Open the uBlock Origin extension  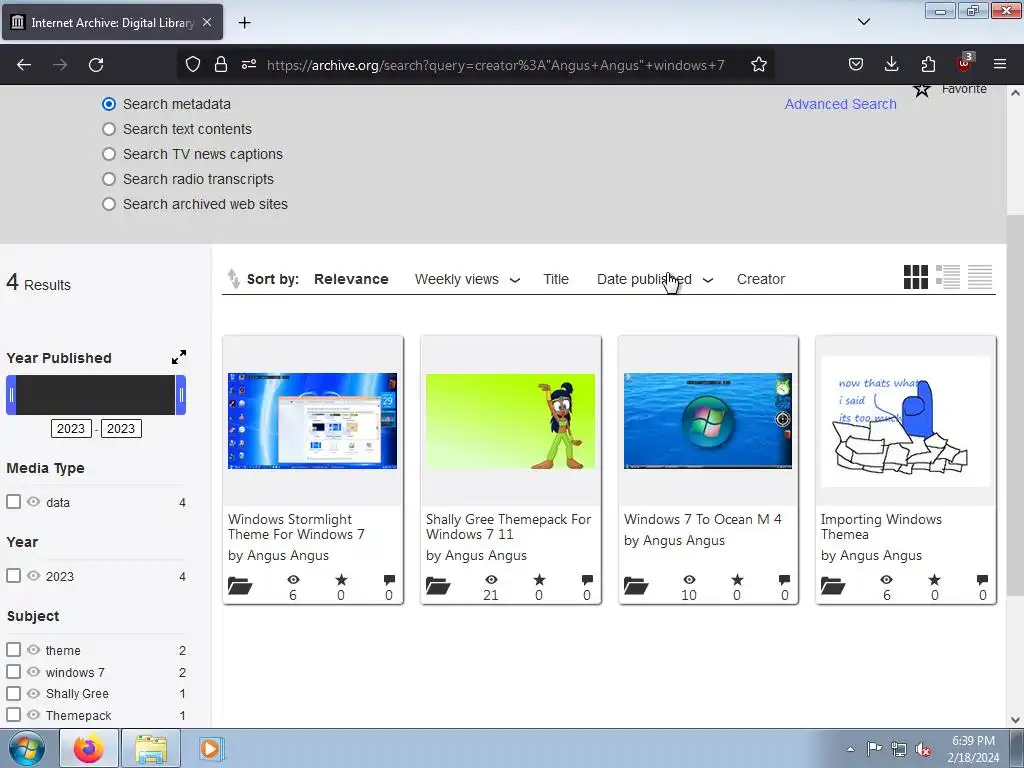coord(965,63)
